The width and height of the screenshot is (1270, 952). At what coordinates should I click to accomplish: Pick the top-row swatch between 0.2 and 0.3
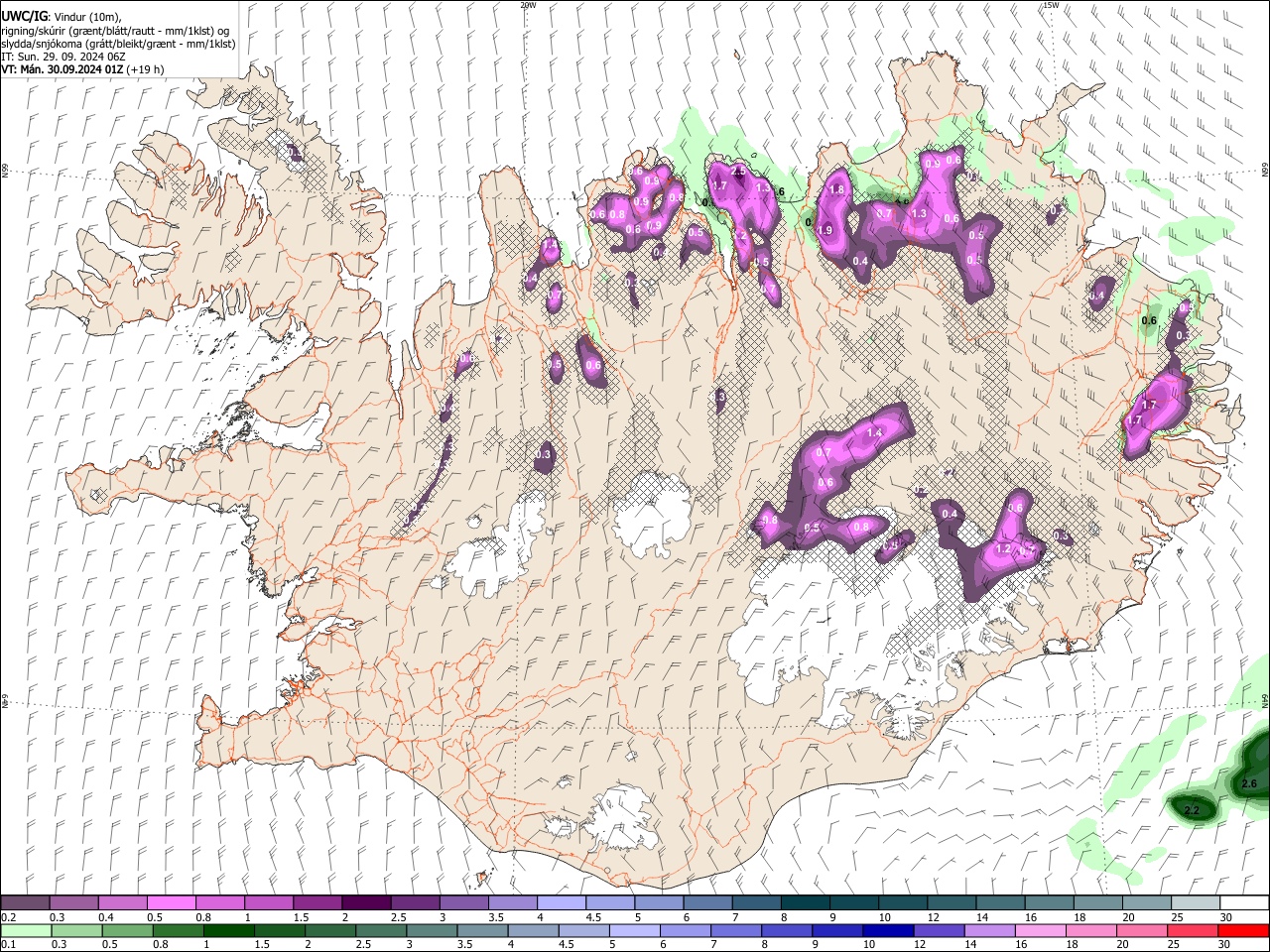click(x=26, y=903)
